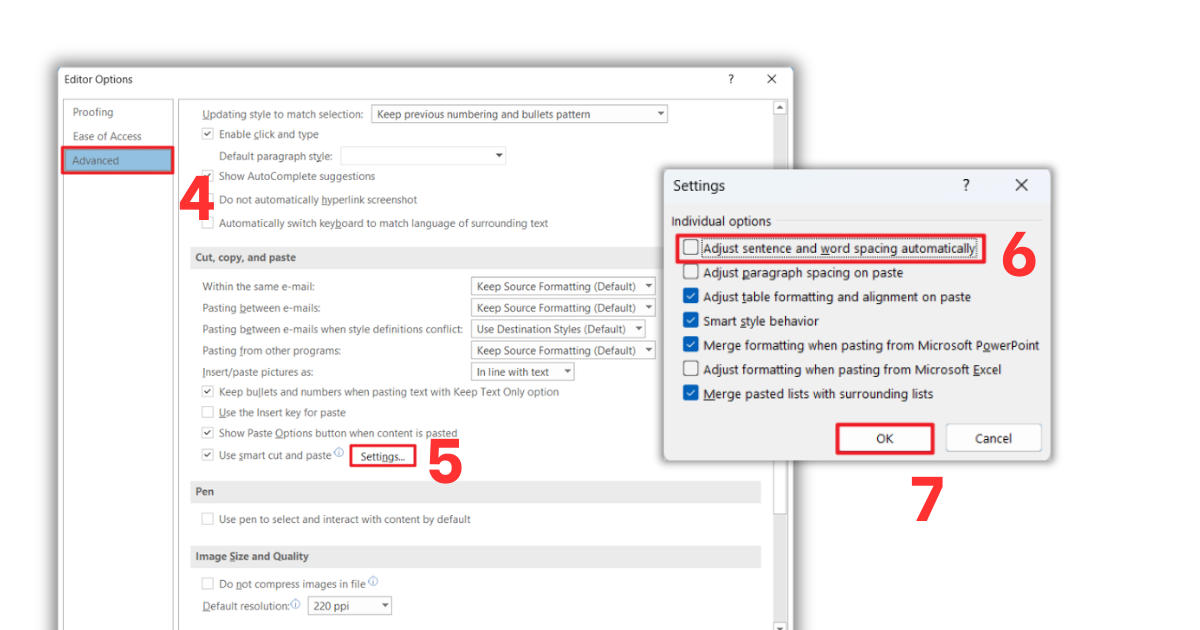The image size is (1200, 630).
Task: Toggle Use the Insert key for paste
Action: 208,412
